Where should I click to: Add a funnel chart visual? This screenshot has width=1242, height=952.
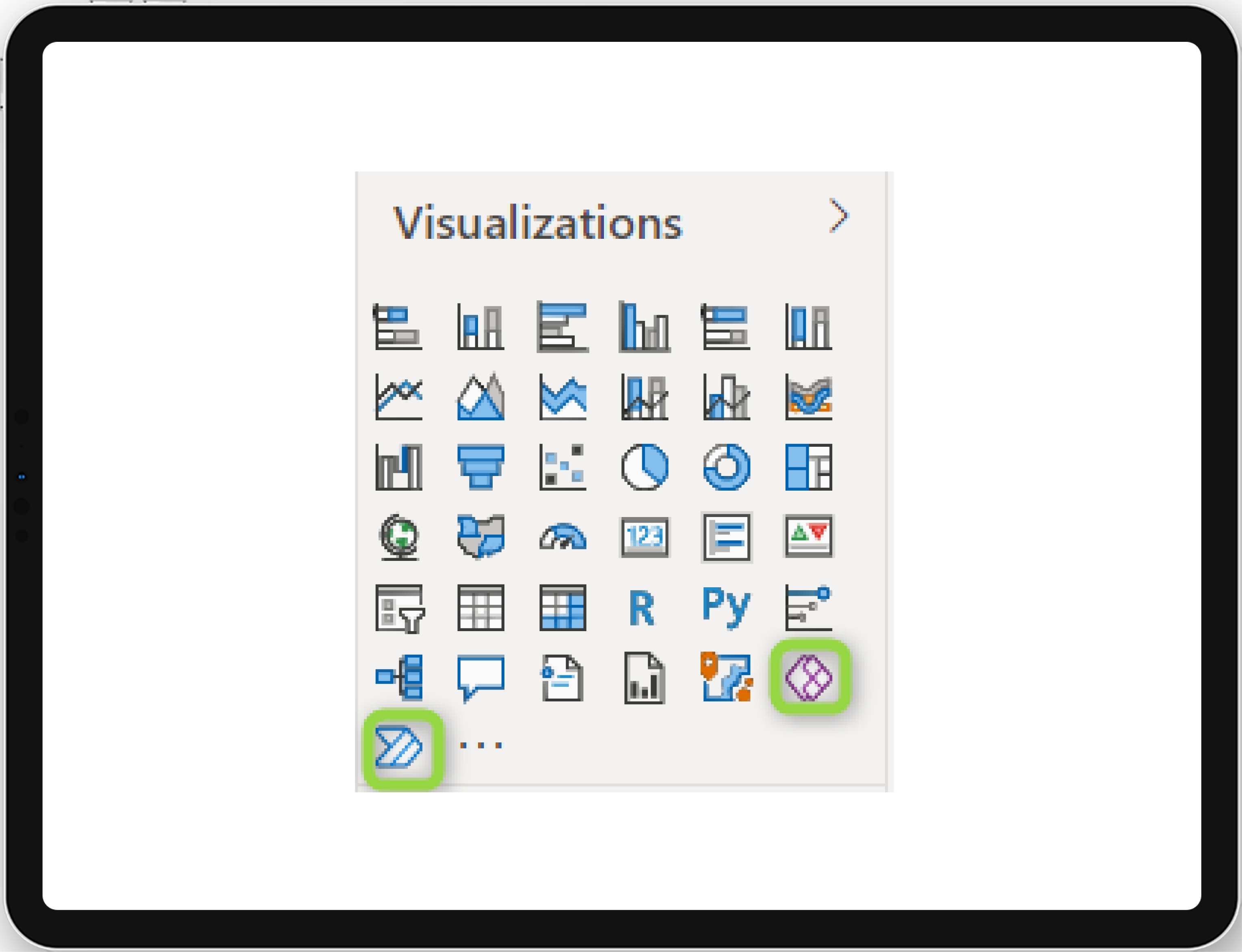[480, 467]
